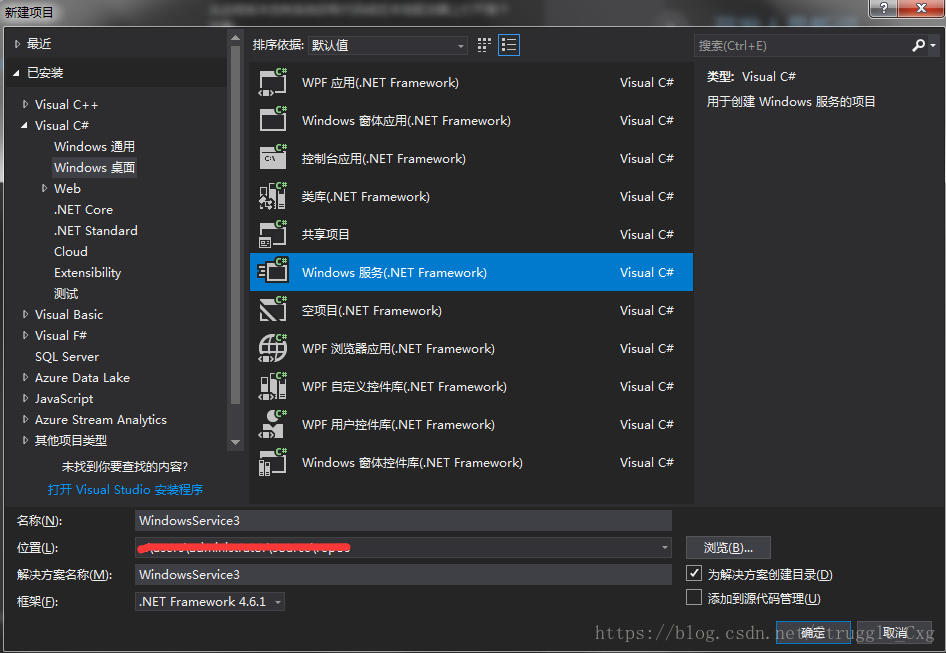Switch to small icons grid view
The width and height of the screenshot is (946, 653).
click(484, 45)
